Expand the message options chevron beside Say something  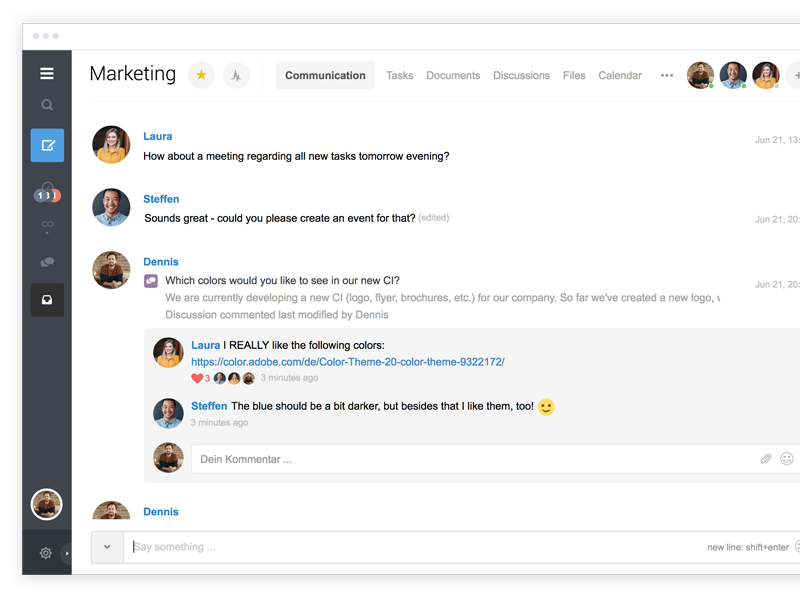point(107,547)
